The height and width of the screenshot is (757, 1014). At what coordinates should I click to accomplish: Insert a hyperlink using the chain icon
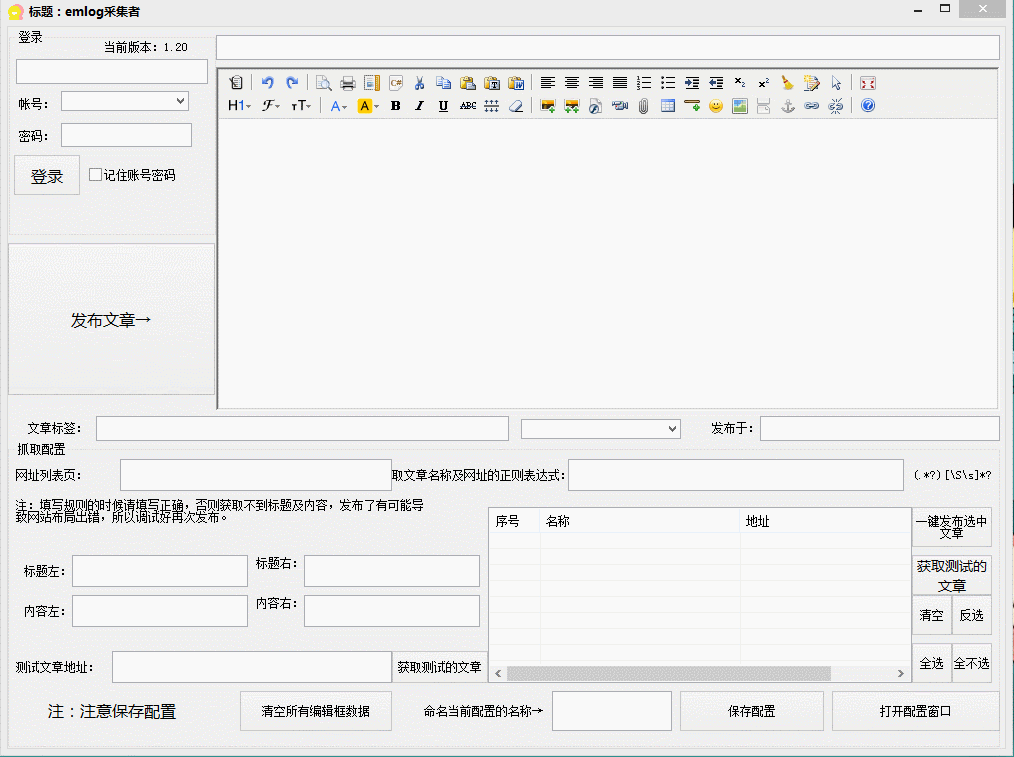[x=812, y=106]
